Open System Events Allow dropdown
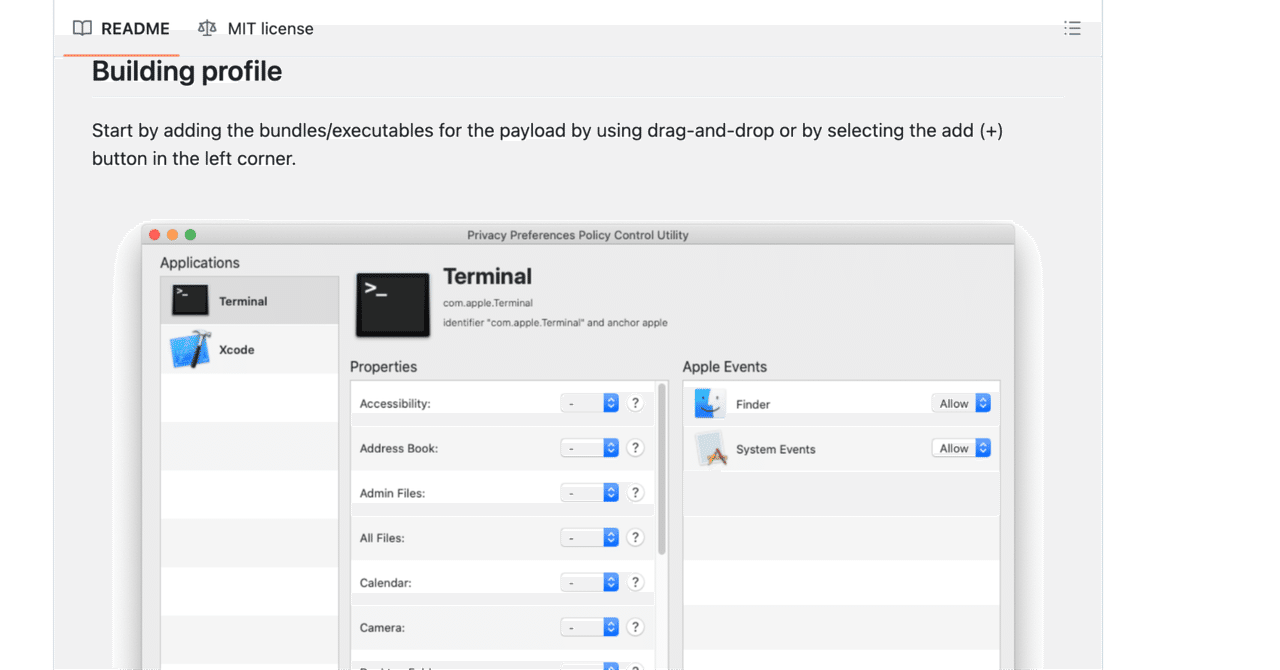 pyautogui.click(x=961, y=448)
